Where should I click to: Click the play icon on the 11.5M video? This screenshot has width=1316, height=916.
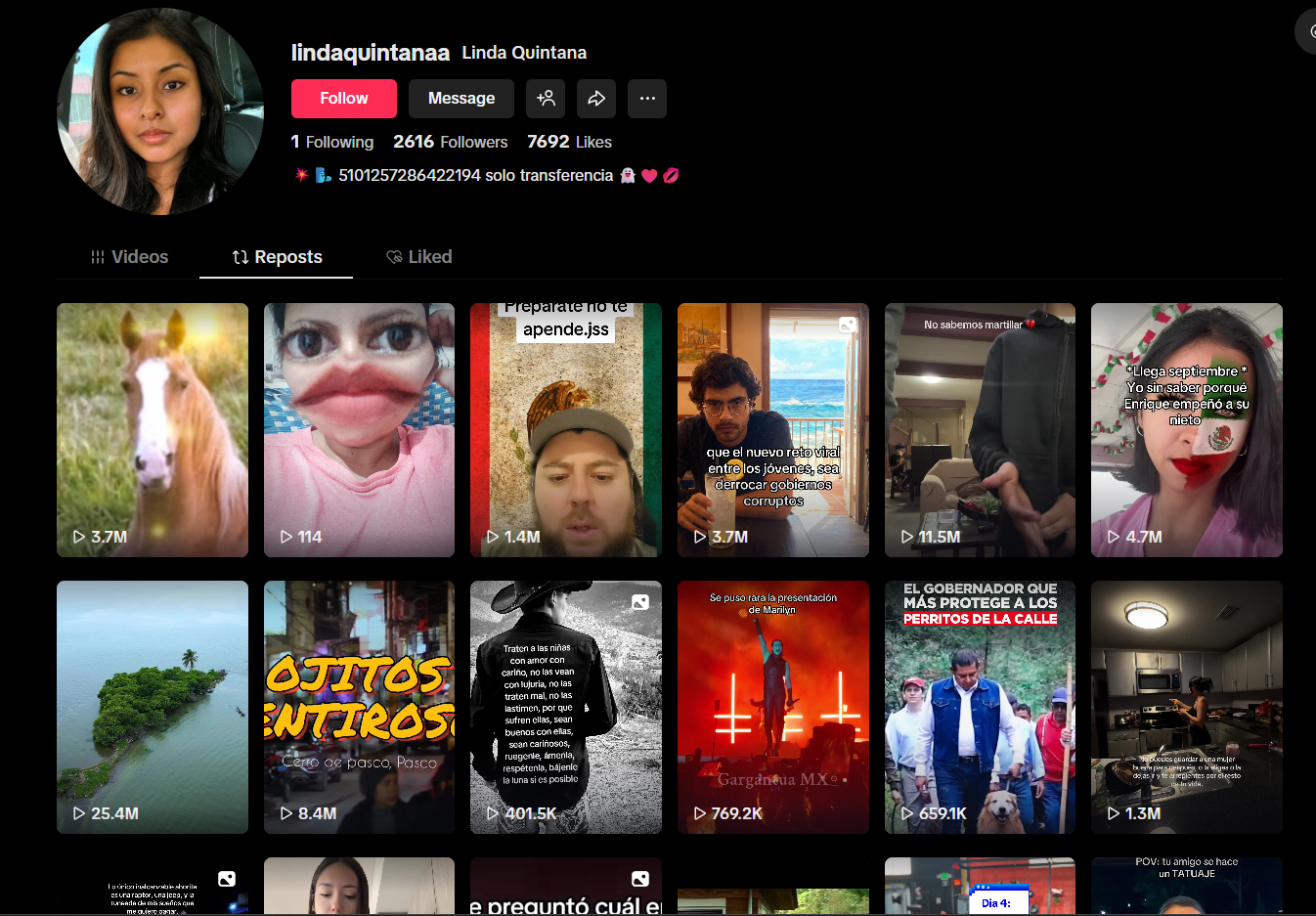coord(906,537)
